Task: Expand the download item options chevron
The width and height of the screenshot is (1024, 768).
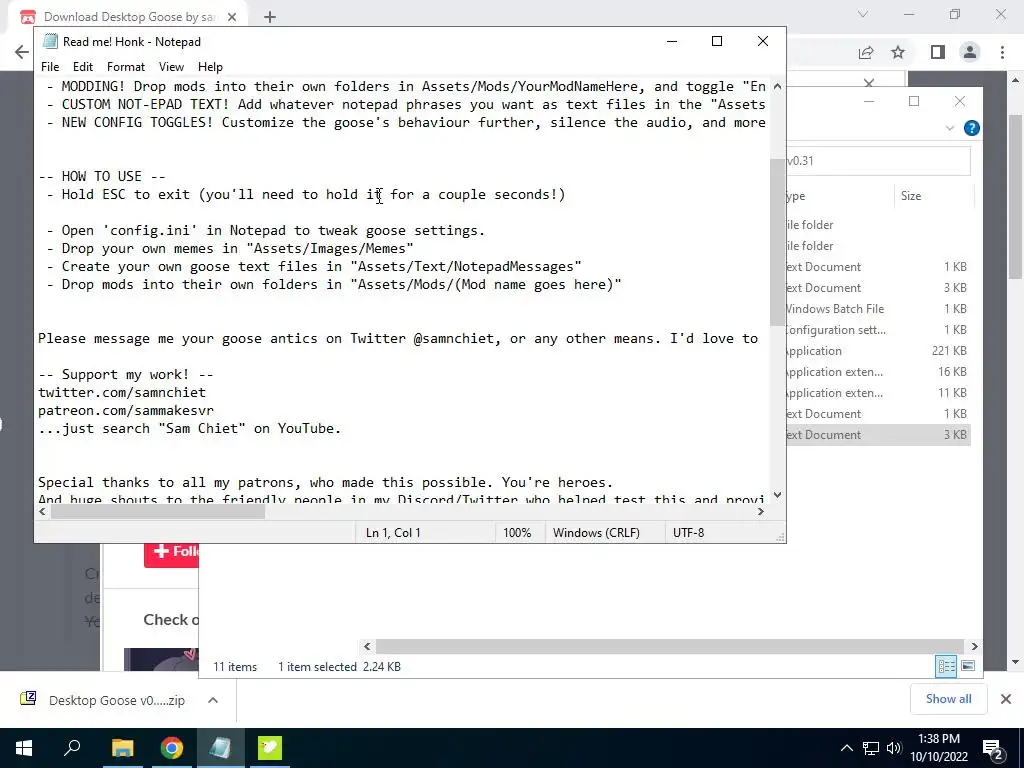Action: click(213, 700)
